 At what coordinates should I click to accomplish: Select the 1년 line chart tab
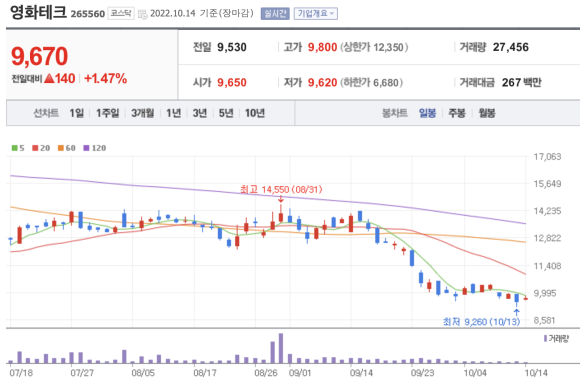(173, 113)
